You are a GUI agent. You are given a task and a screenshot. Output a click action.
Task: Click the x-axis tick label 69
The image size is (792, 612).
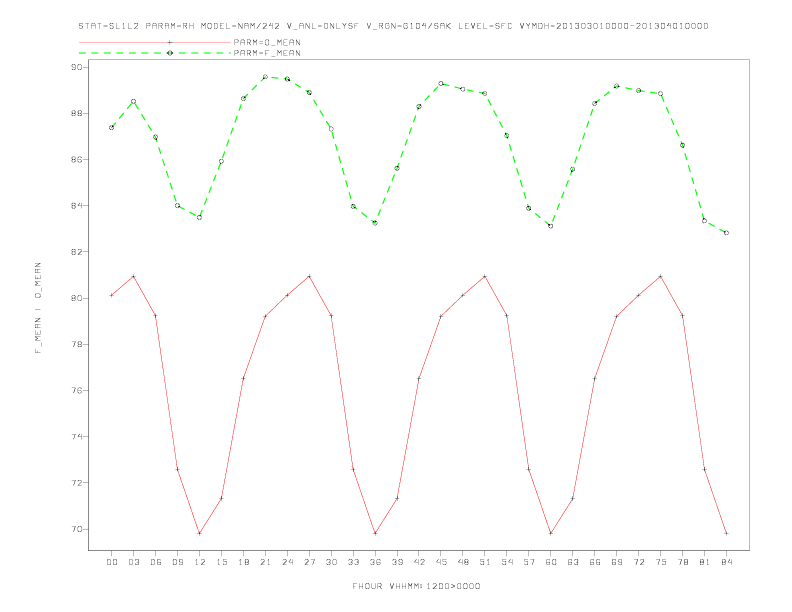click(617, 562)
